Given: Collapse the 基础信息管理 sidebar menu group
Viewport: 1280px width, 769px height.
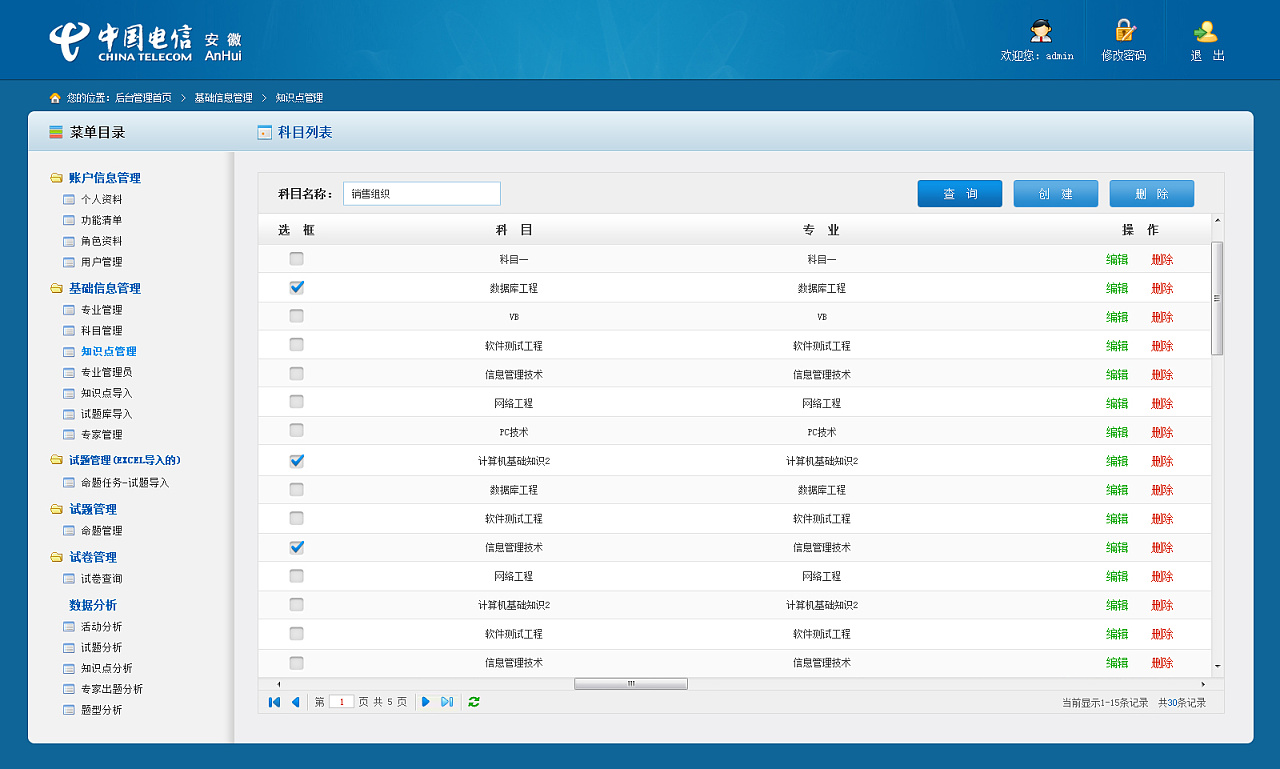Looking at the screenshot, I should pos(96,288).
